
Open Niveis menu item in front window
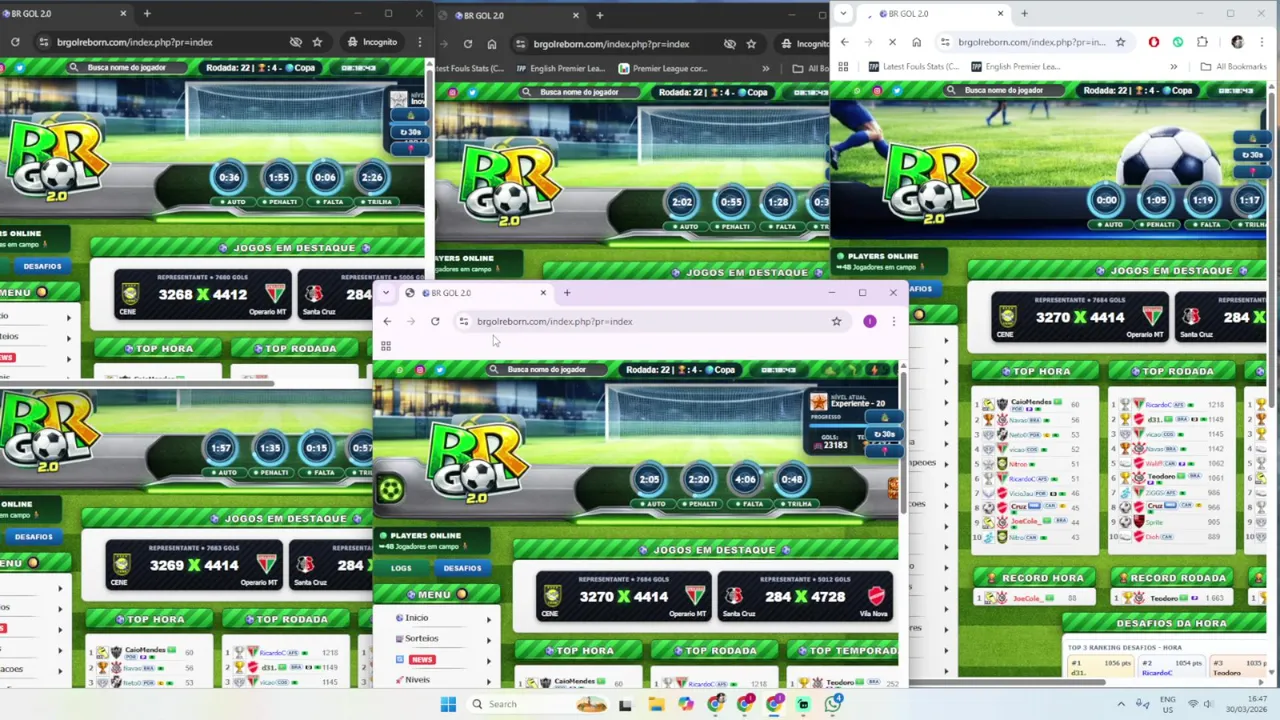pos(417,680)
